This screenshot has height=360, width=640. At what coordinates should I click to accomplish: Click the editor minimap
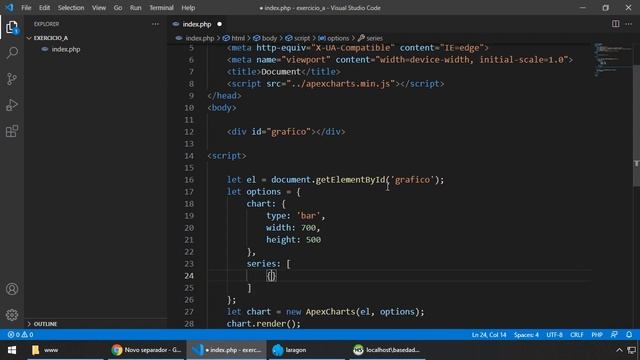point(613,59)
